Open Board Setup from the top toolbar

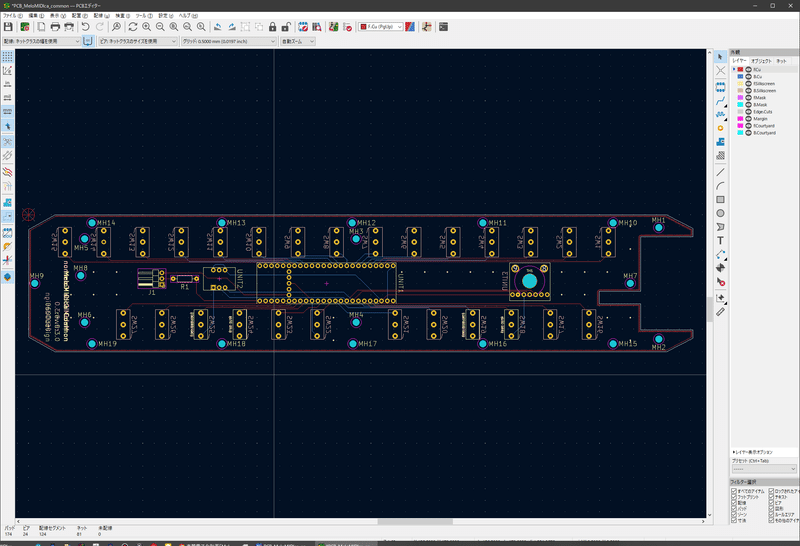point(24,27)
